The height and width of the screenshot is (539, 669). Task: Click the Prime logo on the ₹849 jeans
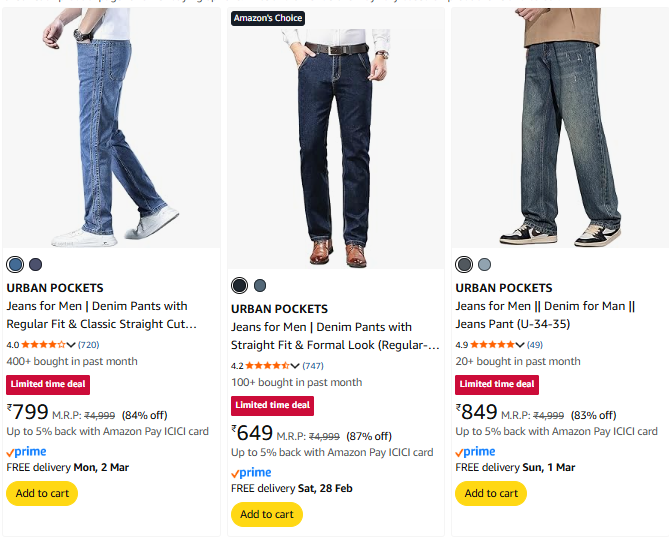[x=475, y=451]
